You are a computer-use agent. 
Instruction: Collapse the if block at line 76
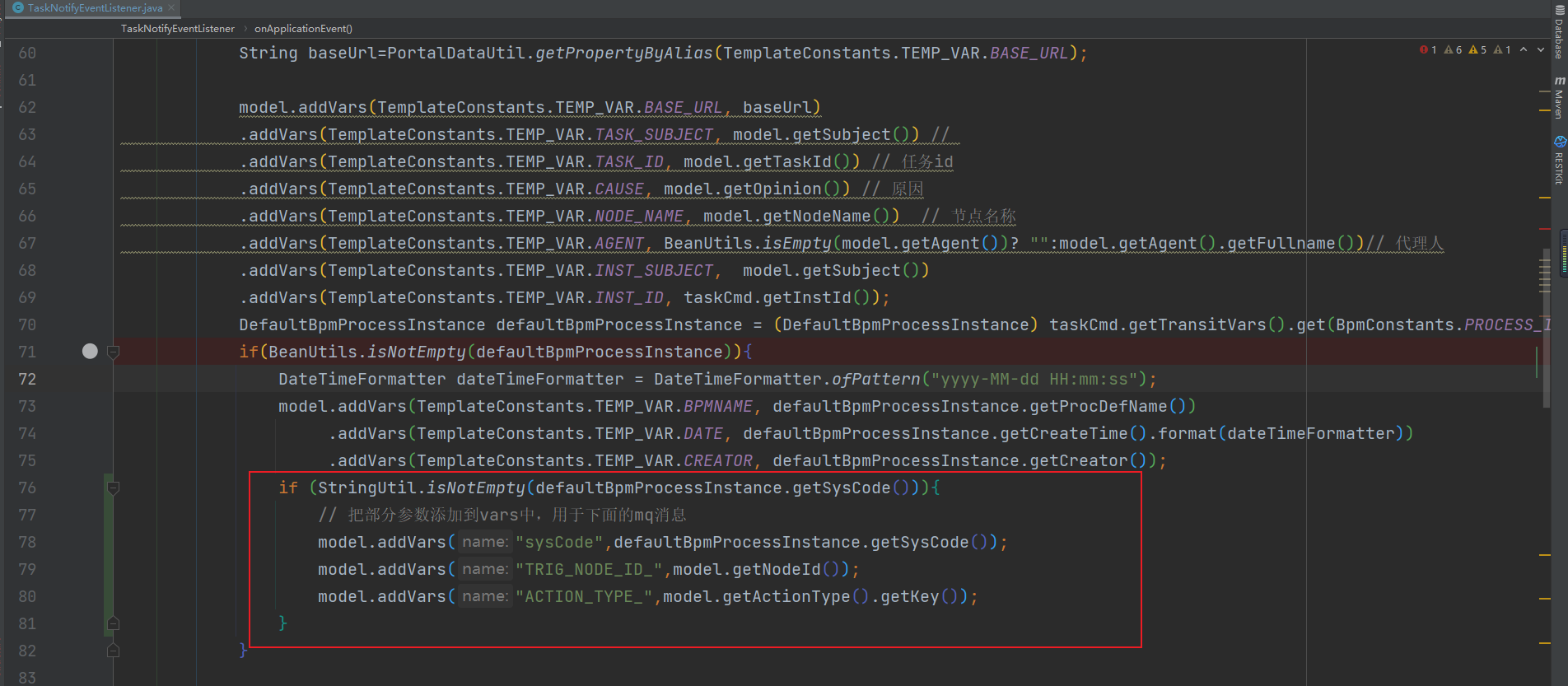click(114, 488)
